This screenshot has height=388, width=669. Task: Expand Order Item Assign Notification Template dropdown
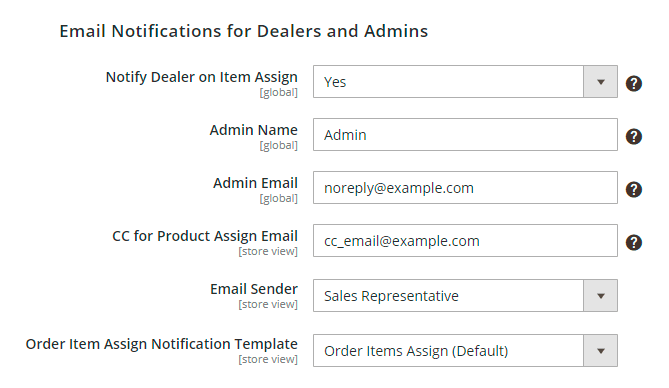[x=465, y=350]
